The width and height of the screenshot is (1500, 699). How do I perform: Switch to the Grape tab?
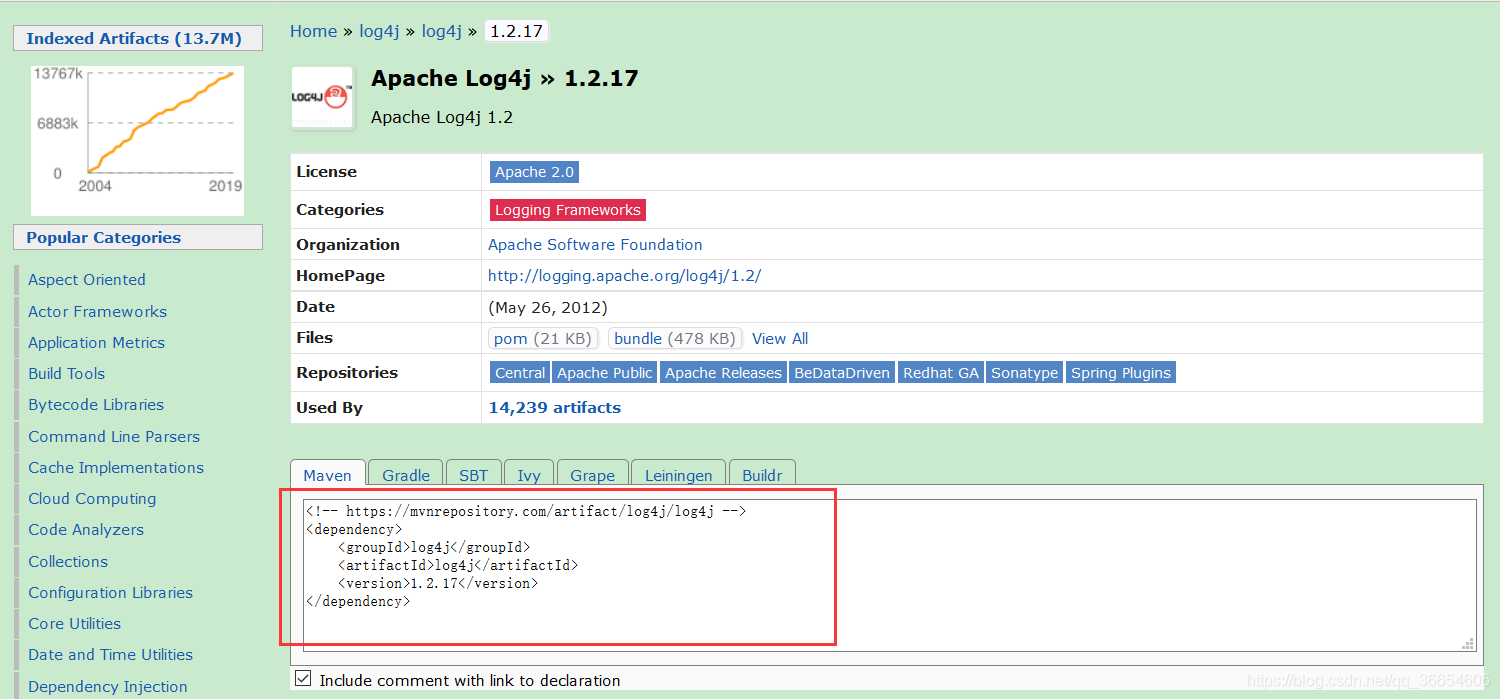tap(593, 475)
